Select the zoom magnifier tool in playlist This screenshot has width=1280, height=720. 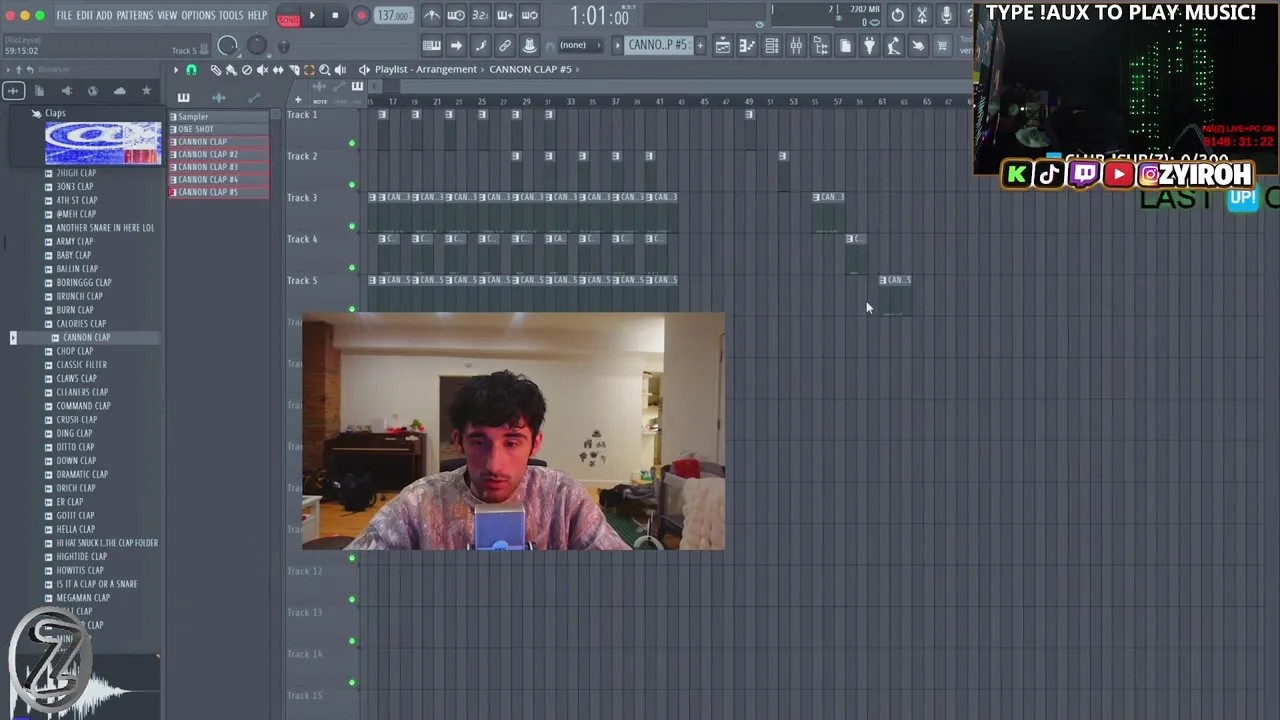pyautogui.click(x=324, y=70)
